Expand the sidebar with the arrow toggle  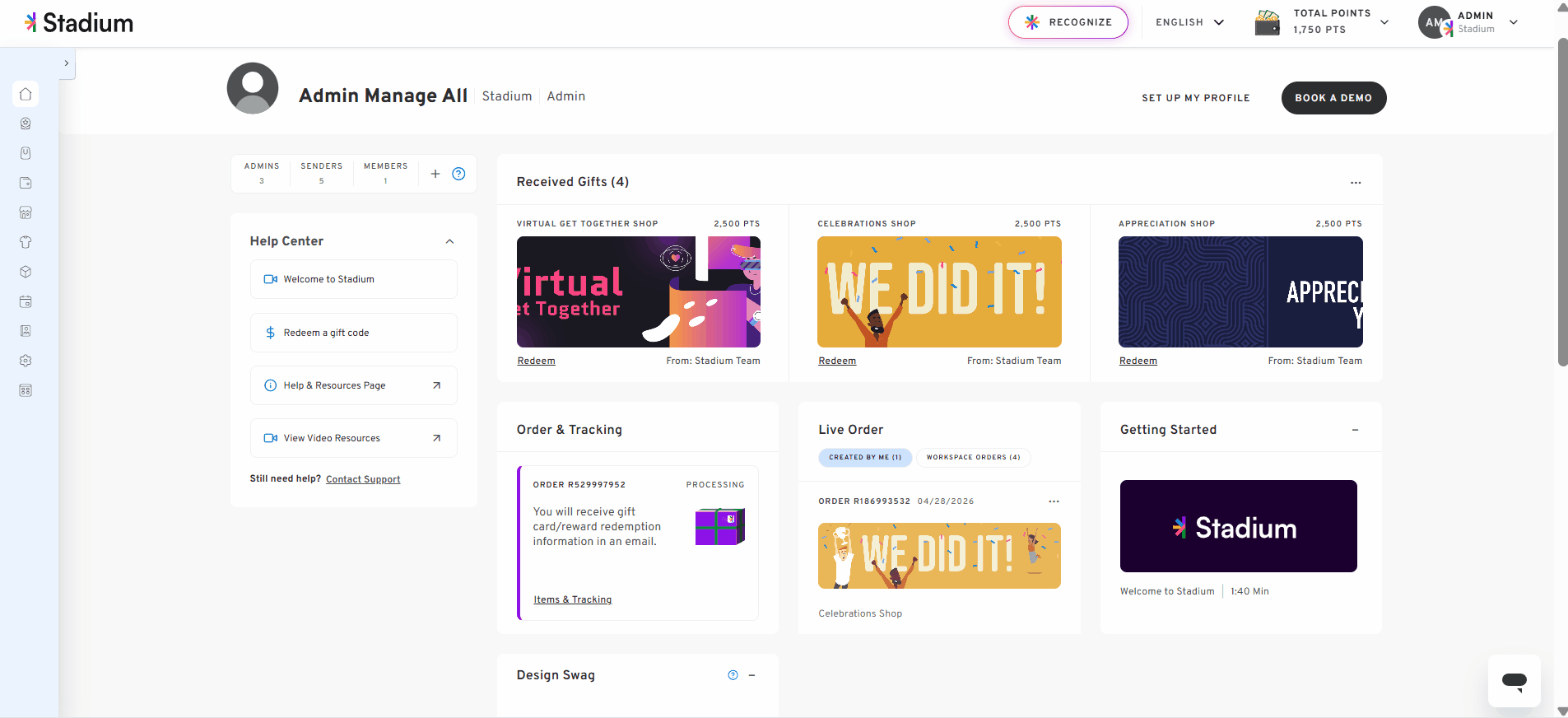click(67, 63)
